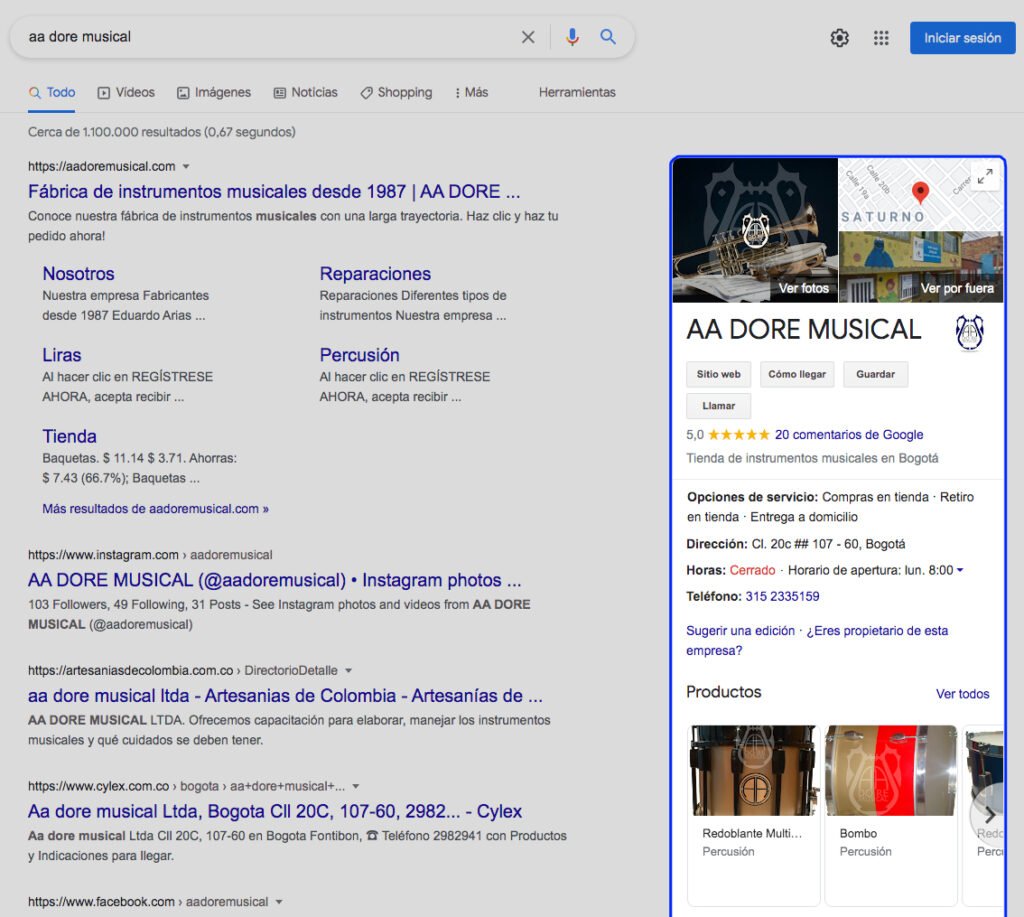1024x917 pixels.
Task: Click in the search input field
Action: [x=268, y=37]
